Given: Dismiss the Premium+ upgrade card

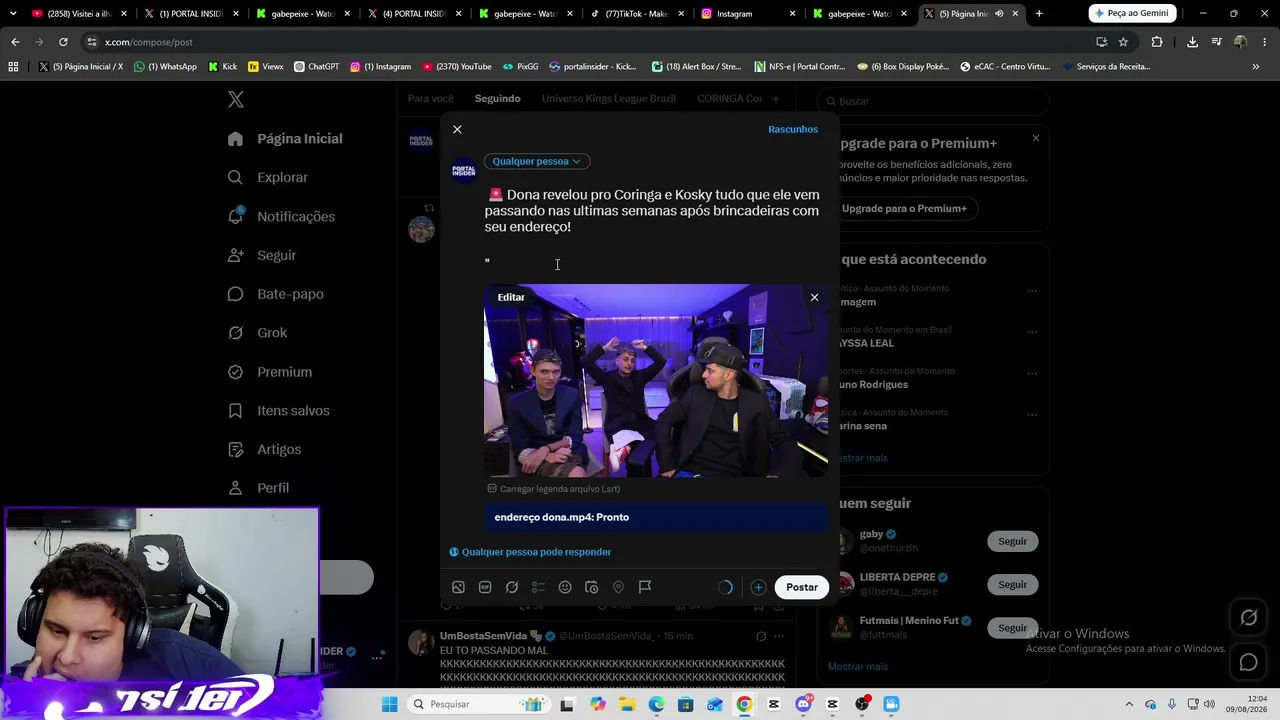Looking at the screenshot, I should 1036,138.
